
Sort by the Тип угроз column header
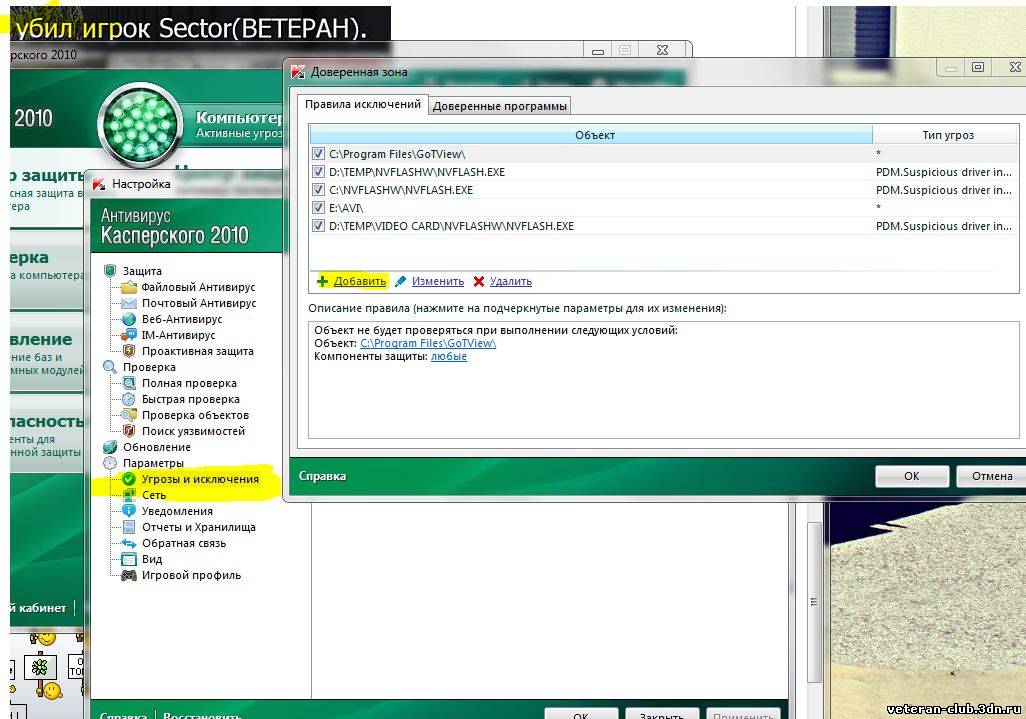point(946,135)
